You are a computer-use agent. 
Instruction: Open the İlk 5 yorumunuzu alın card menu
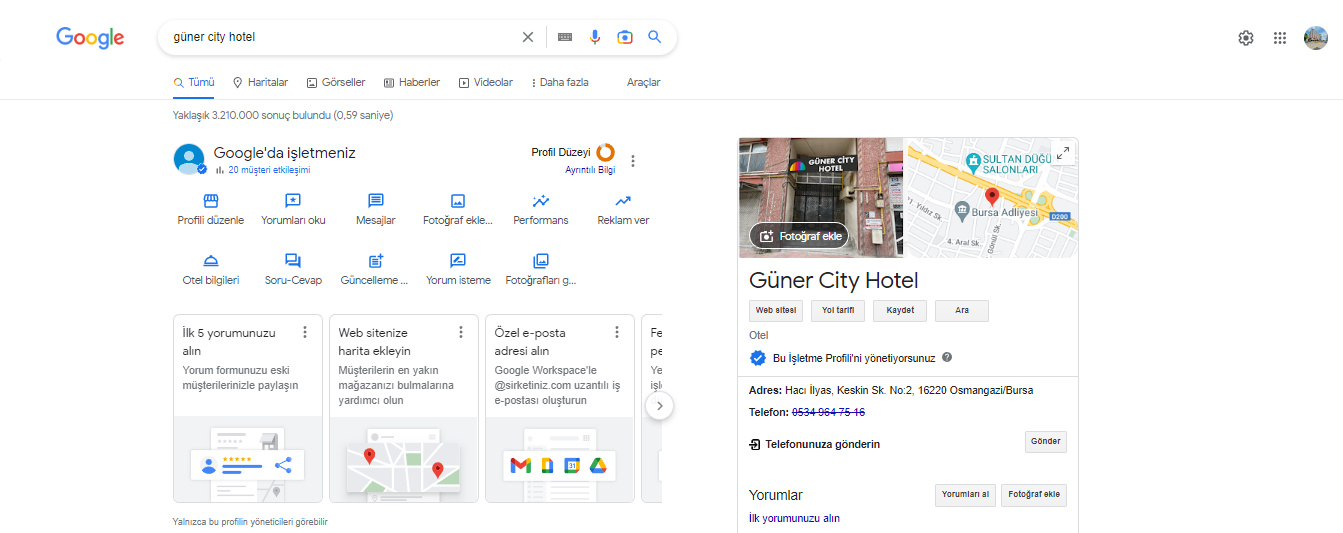(x=305, y=332)
